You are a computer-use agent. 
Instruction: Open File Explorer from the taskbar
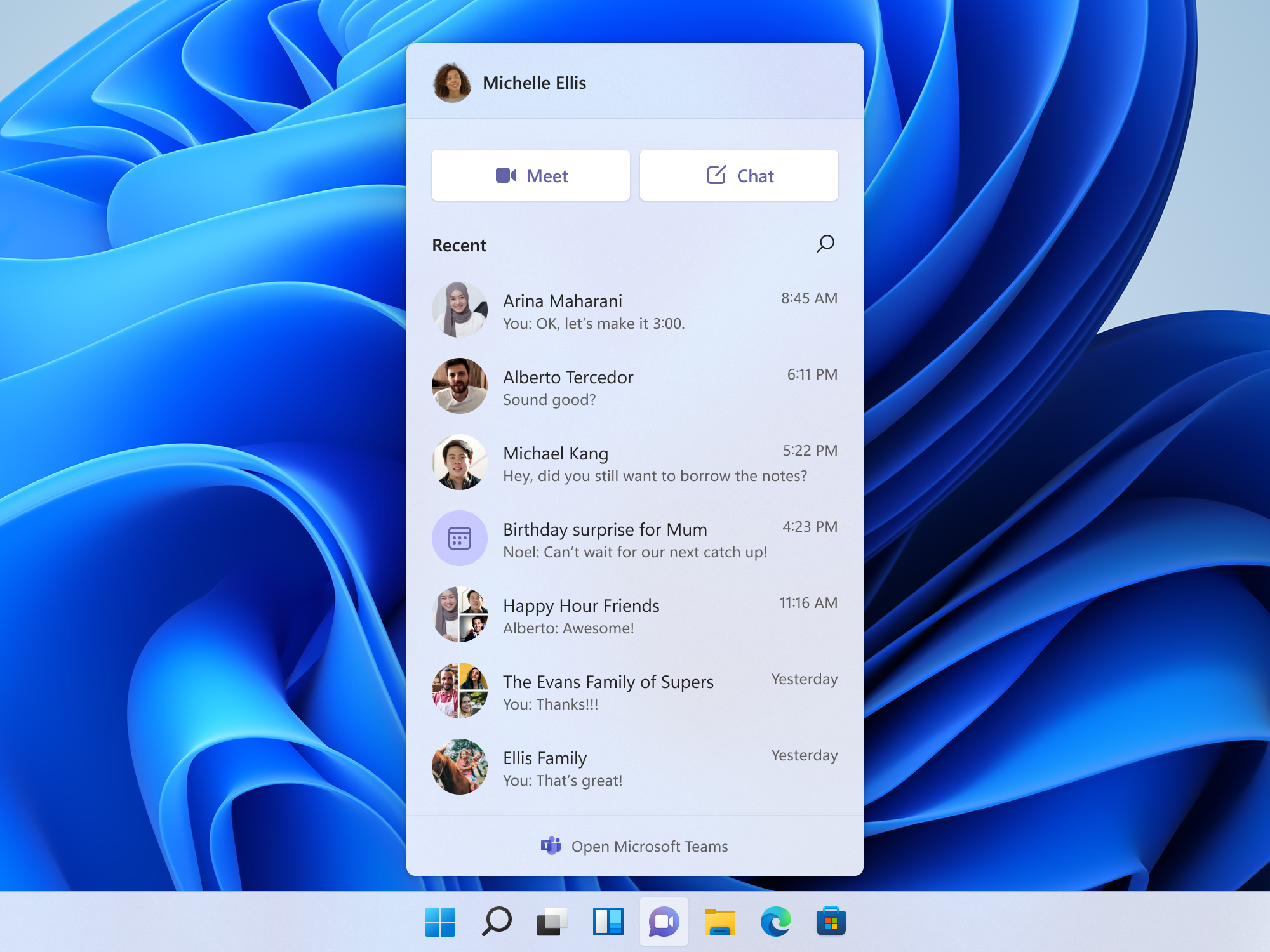pos(718,922)
